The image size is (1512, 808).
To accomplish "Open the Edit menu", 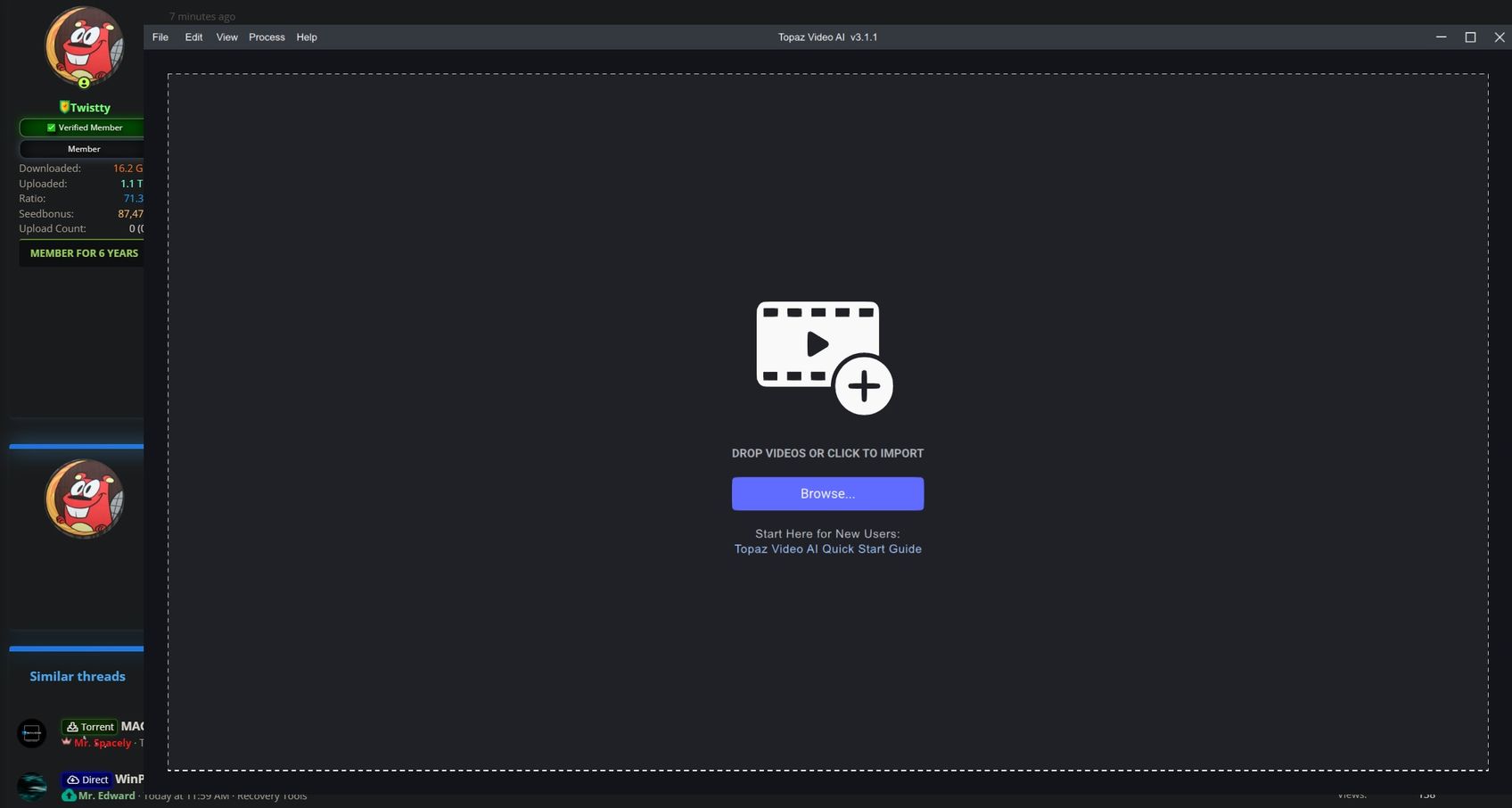I will click(x=193, y=37).
